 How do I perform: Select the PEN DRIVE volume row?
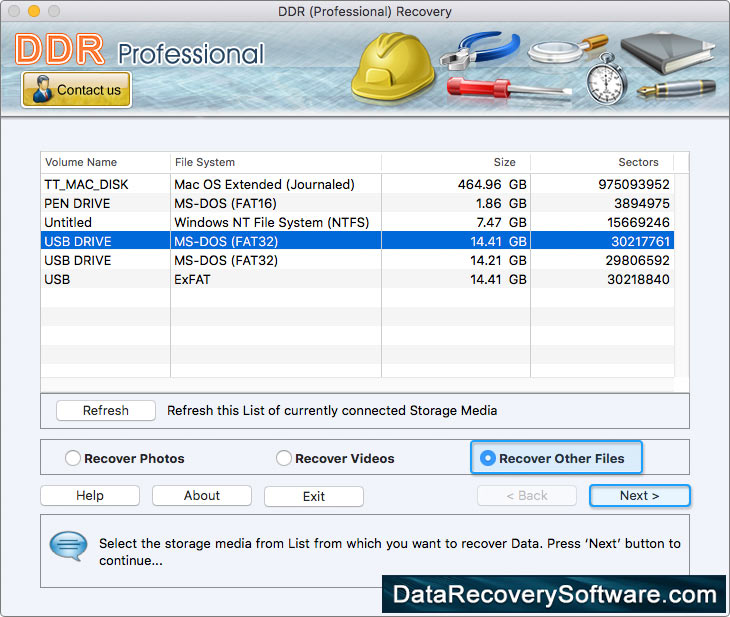(357, 203)
